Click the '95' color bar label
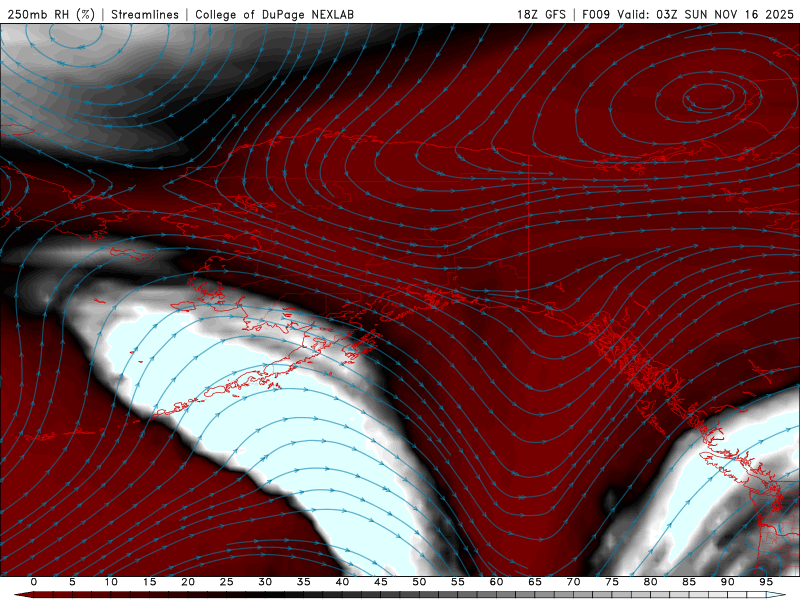The width and height of the screenshot is (800, 600). 766,582
